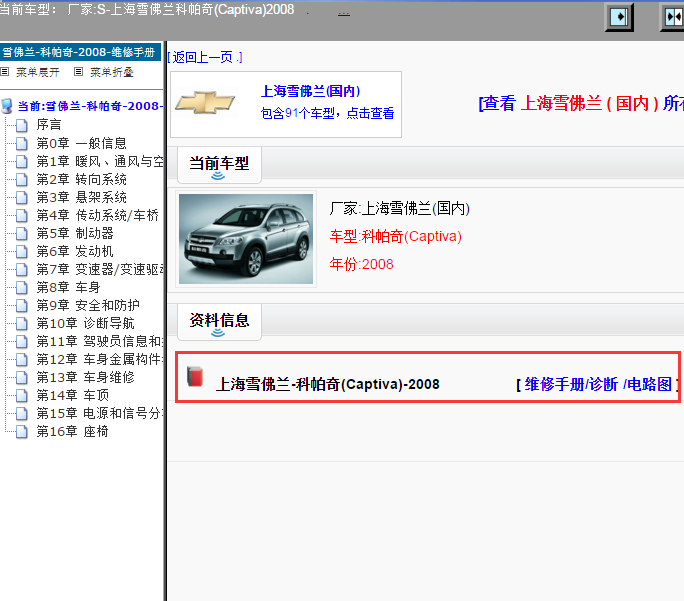
Task: Select root tree node 当前:雪佛兰-科帕奇-2008
Action: [x=90, y=106]
